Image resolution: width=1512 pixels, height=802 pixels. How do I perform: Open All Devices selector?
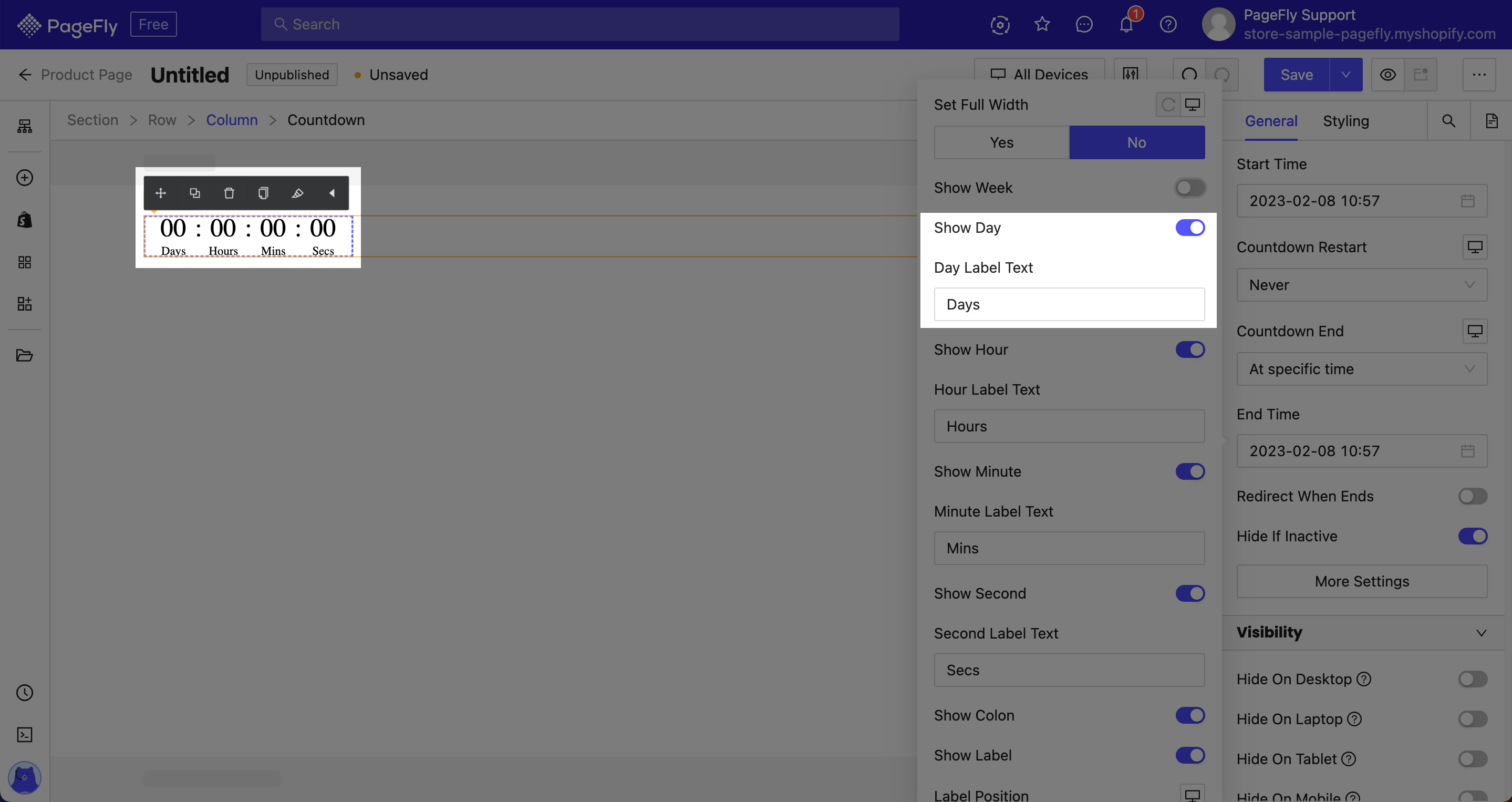pos(1040,75)
